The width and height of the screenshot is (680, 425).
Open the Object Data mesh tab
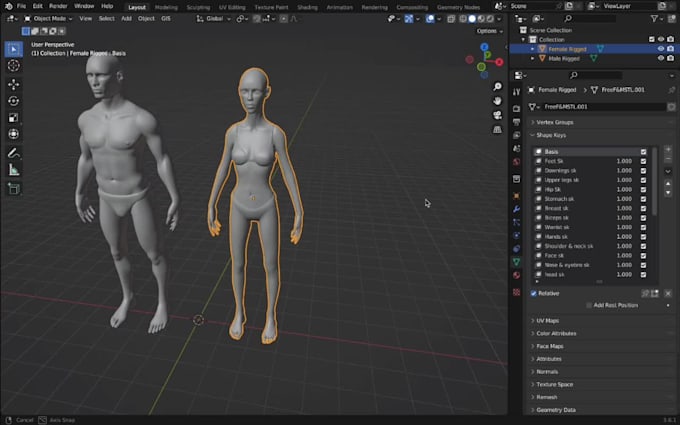click(516, 262)
